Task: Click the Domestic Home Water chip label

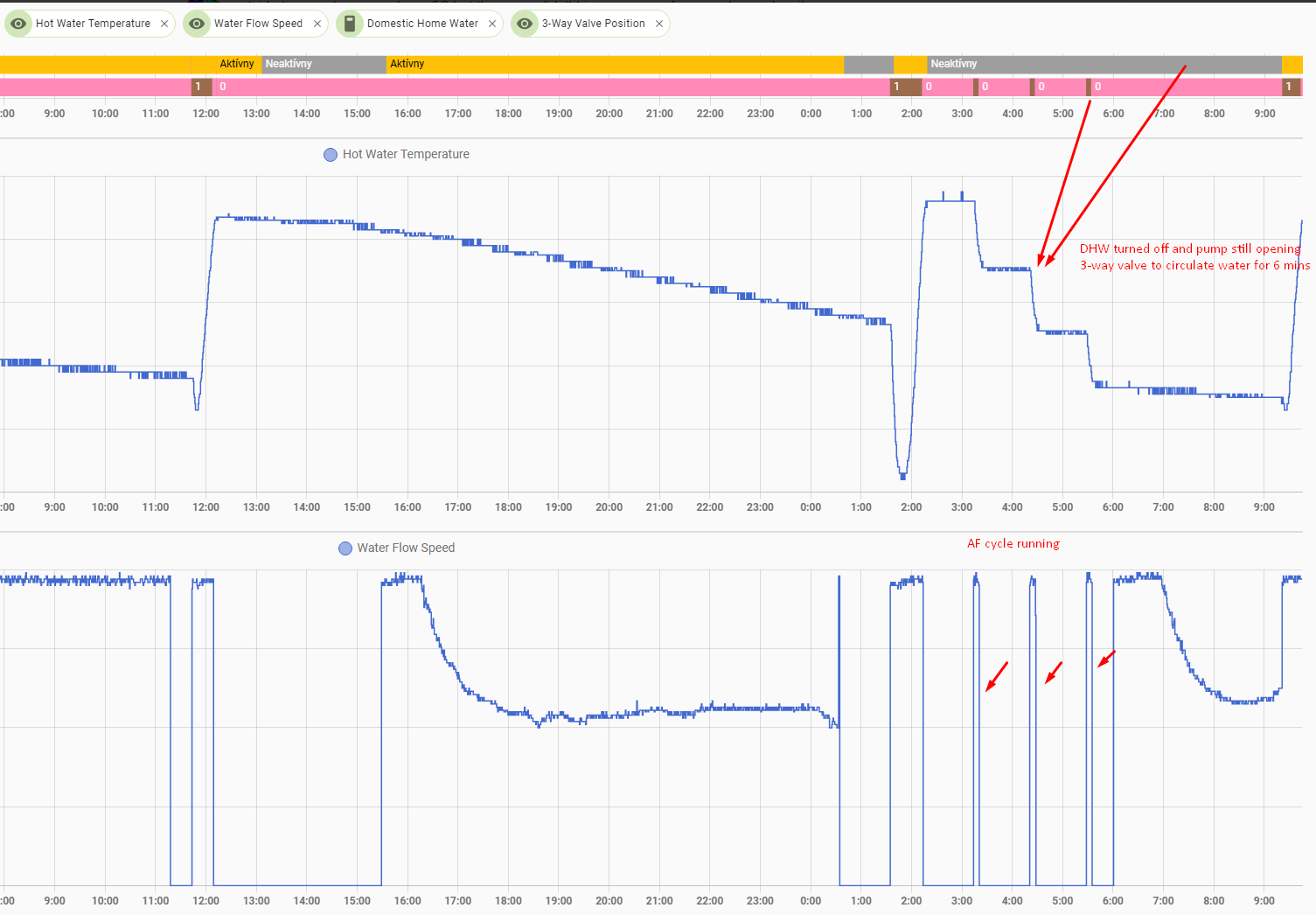Action: 422,24
